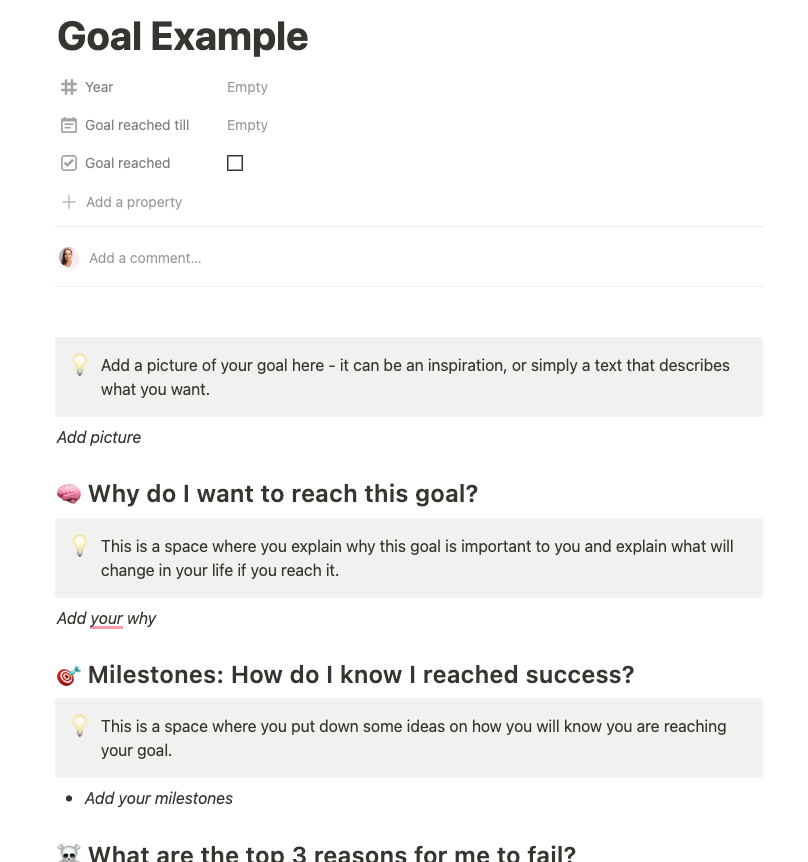Open the Year property name menu
This screenshot has height=862, width=808.
[99, 87]
